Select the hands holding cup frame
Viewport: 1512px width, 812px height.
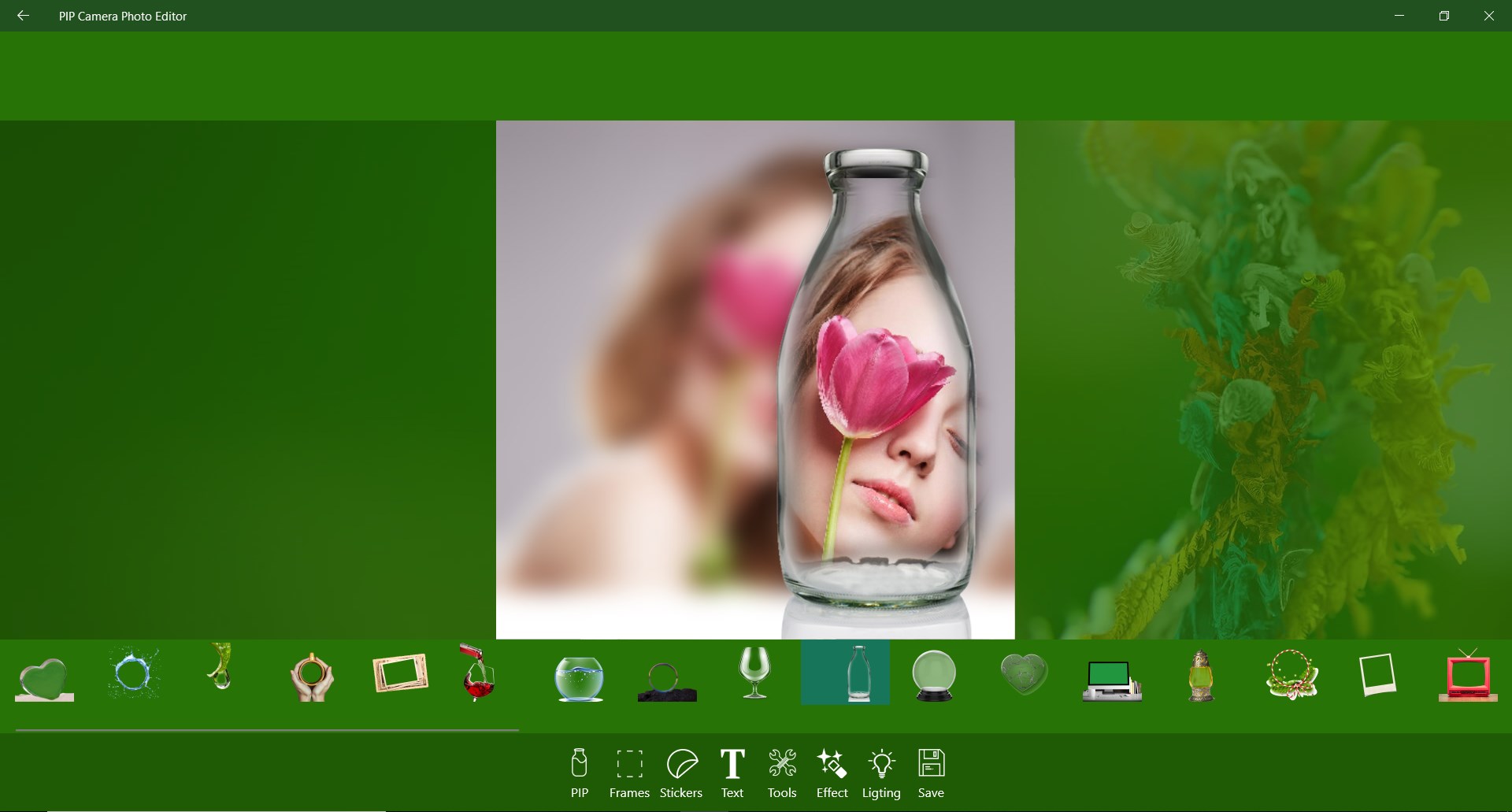click(311, 677)
